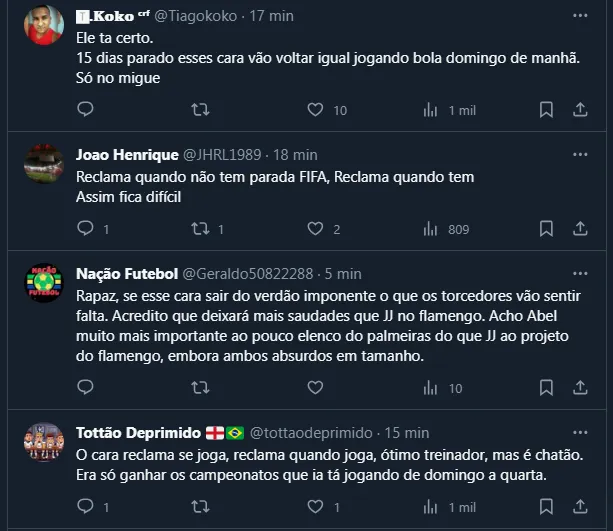Open more options on Nação Futebol's tweet
This screenshot has height=531, width=613.
(x=581, y=274)
